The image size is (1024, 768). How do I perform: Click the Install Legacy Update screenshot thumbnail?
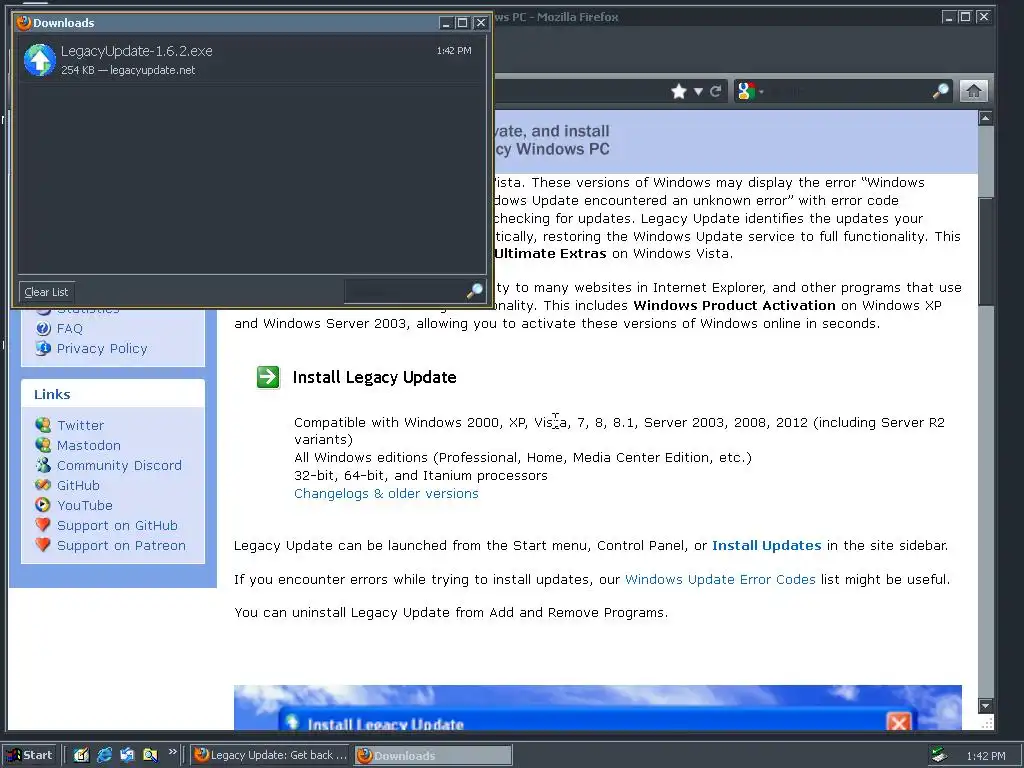pyautogui.click(x=598, y=707)
